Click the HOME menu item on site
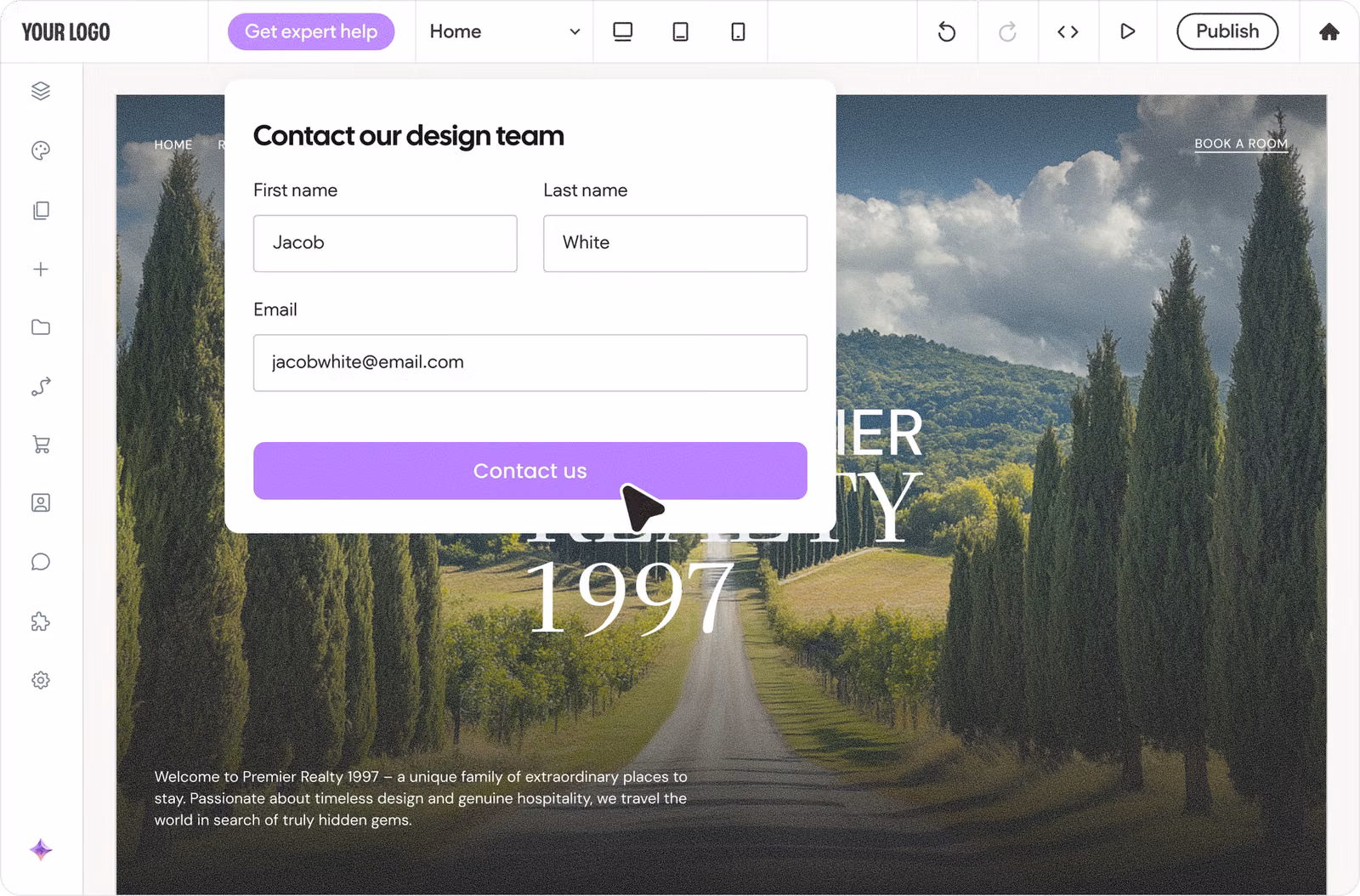The width and height of the screenshot is (1360, 896). 173,145
